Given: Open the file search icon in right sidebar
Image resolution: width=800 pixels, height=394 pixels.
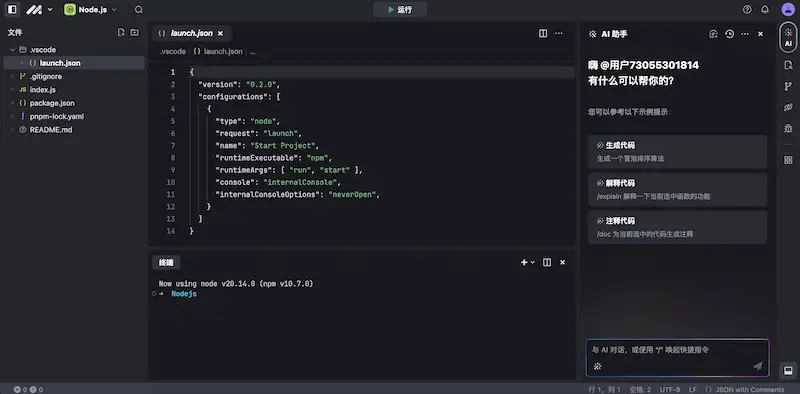Looking at the screenshot, I should (x=788, y=65).
